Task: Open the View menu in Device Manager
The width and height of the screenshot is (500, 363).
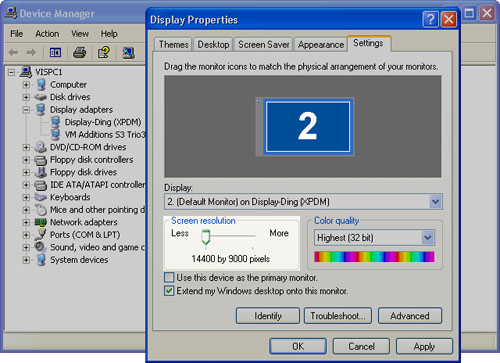Action: pyautogui.click(x=80, y=34)
